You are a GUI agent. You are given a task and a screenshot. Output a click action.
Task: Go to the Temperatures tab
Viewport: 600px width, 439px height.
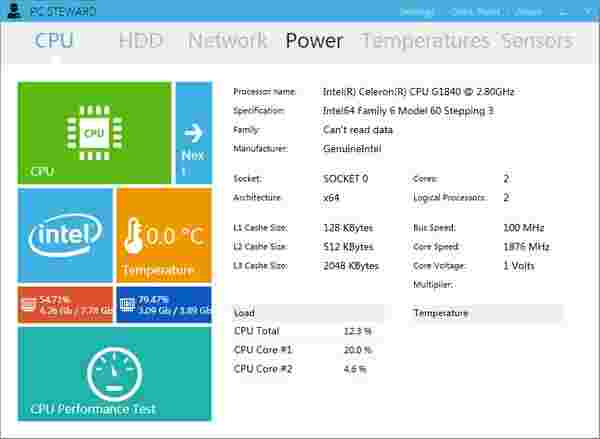click(425, 40)
